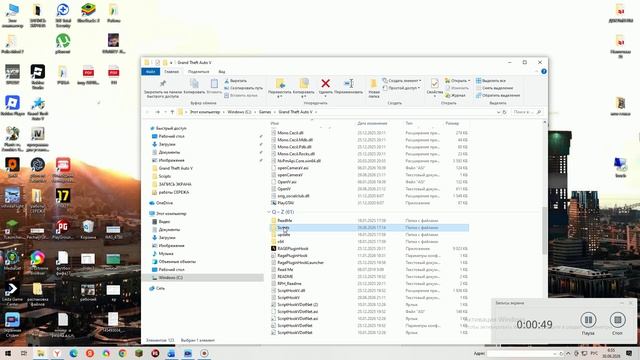The width and height of the screenshot is (640, 360).
Task: Sort by the Size (Размер) column header
Action: (x=452, y=123)
